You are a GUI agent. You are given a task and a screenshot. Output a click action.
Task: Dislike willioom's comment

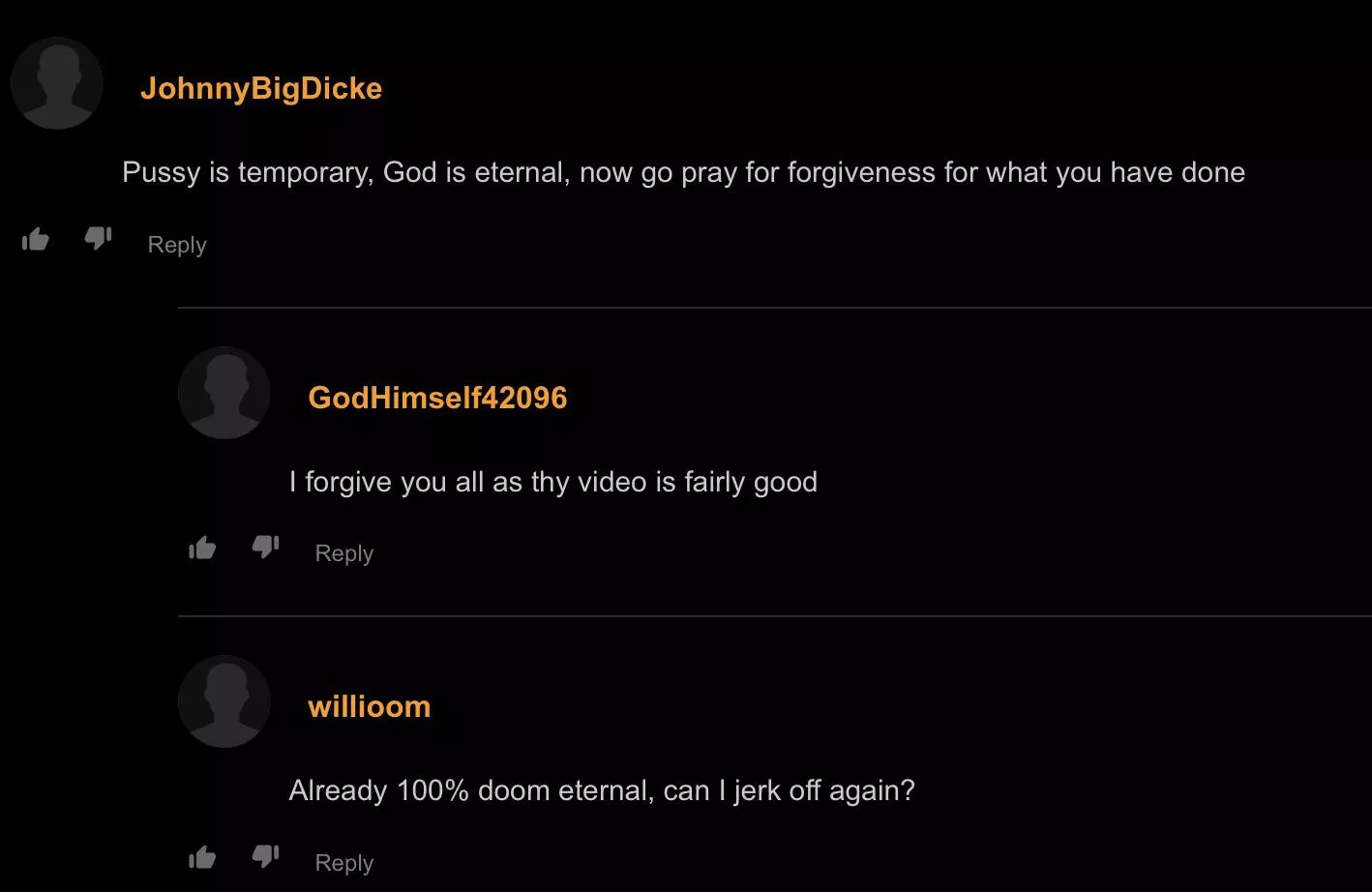point(265,859)
